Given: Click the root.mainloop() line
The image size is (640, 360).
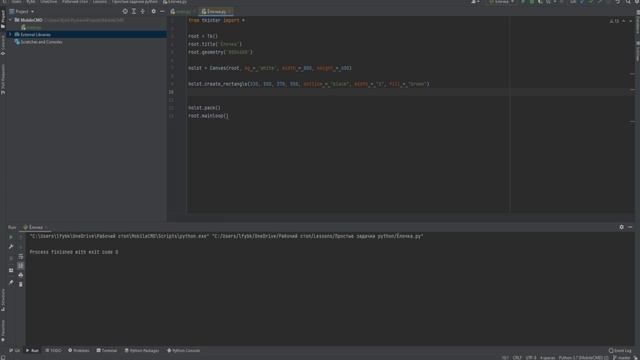Looking at the screenshot, I should [209, 116].
